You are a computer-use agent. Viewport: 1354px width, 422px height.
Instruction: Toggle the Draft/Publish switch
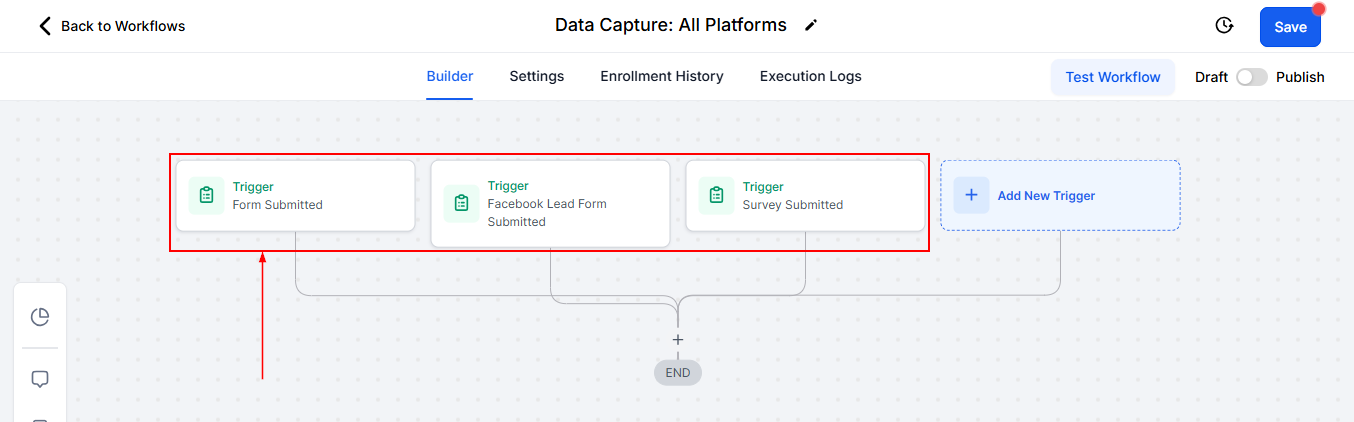pyautogui.click(x=1251, y=77)
